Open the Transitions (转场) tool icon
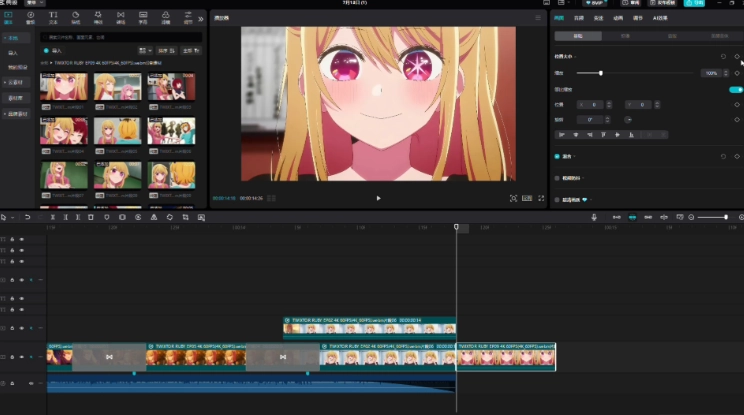This screenshot has width=744, height=415. [x=119, y=17]
